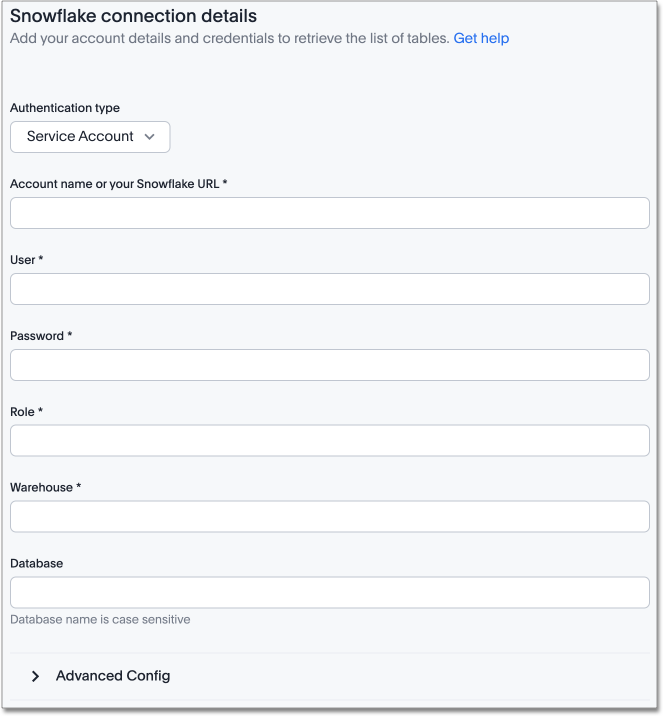
Task: Select the Password text box
Action: pyautogui.click(x=330, y=365)
